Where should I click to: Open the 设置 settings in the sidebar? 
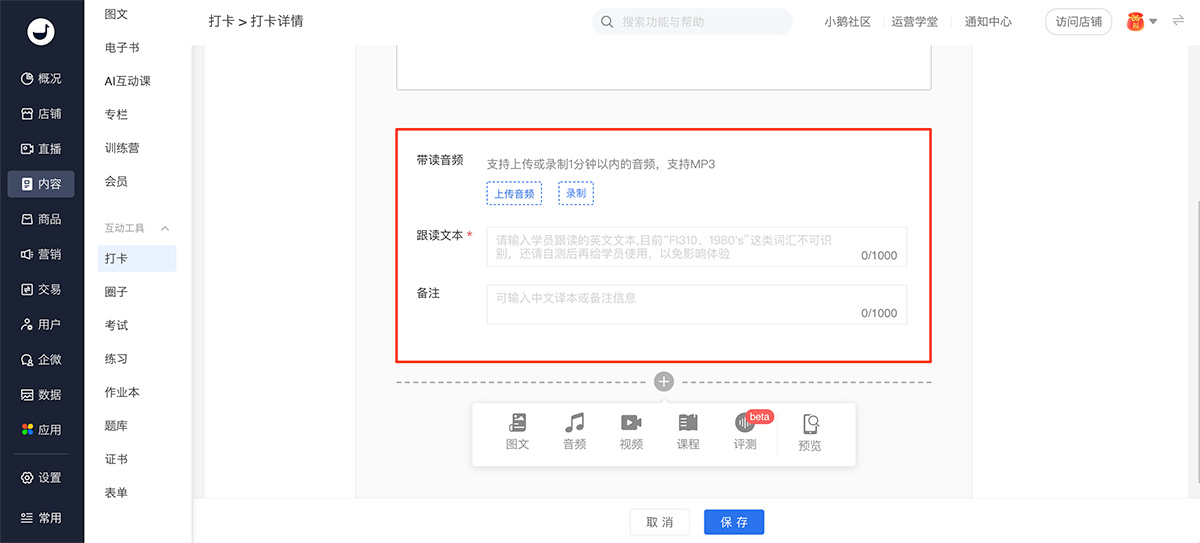pyautogui.click(x=42, y=478)
